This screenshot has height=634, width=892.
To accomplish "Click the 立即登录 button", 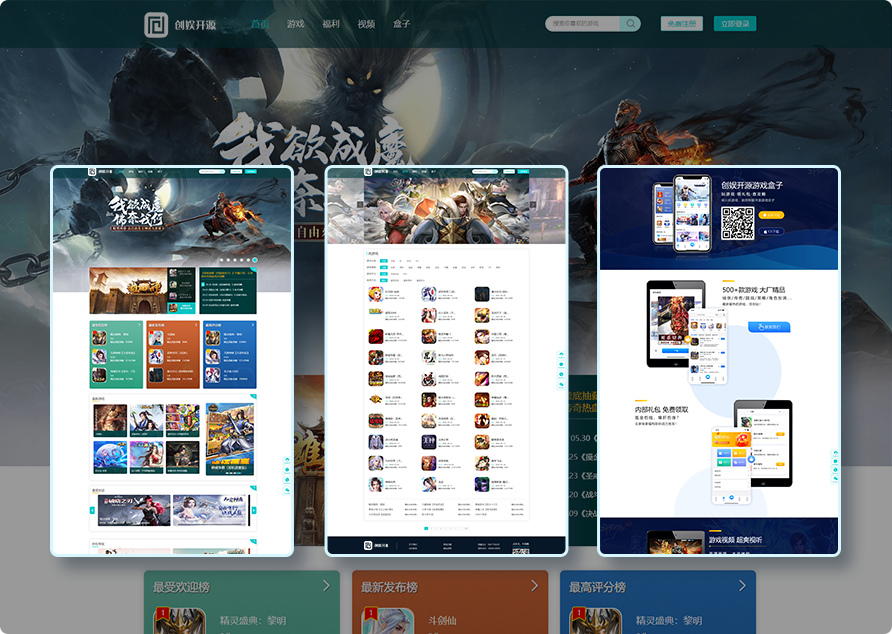I will click(x=735, y=24).
